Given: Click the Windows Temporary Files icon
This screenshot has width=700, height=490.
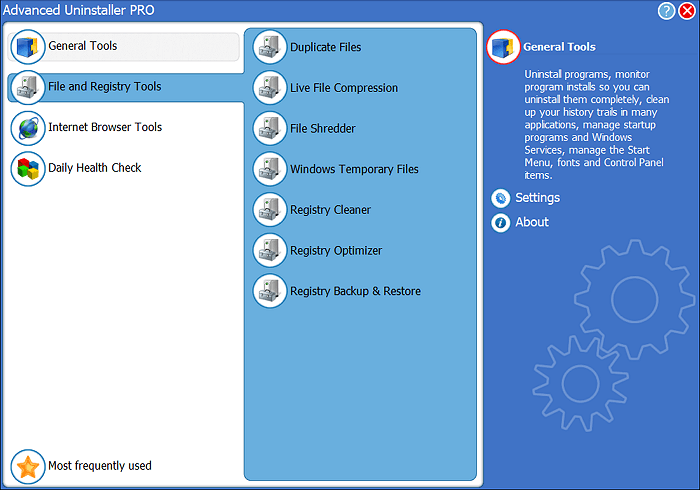Looking at the screenshot, I should click(270, 169).
